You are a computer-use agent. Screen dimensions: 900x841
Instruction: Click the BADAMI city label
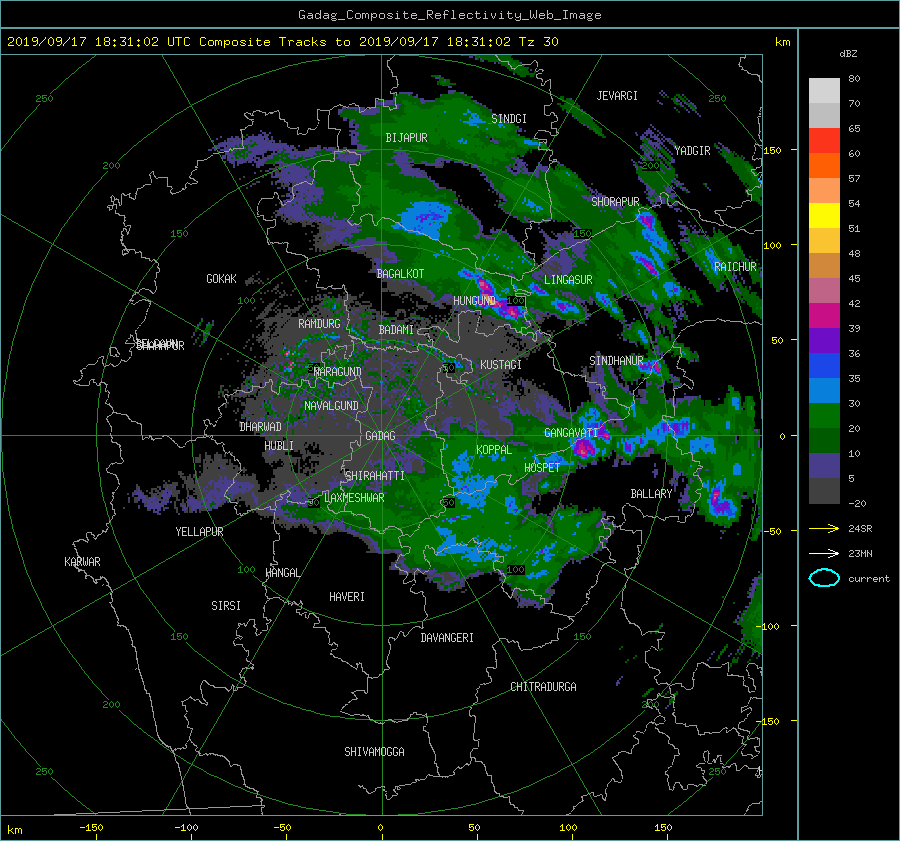coord(396,330)
